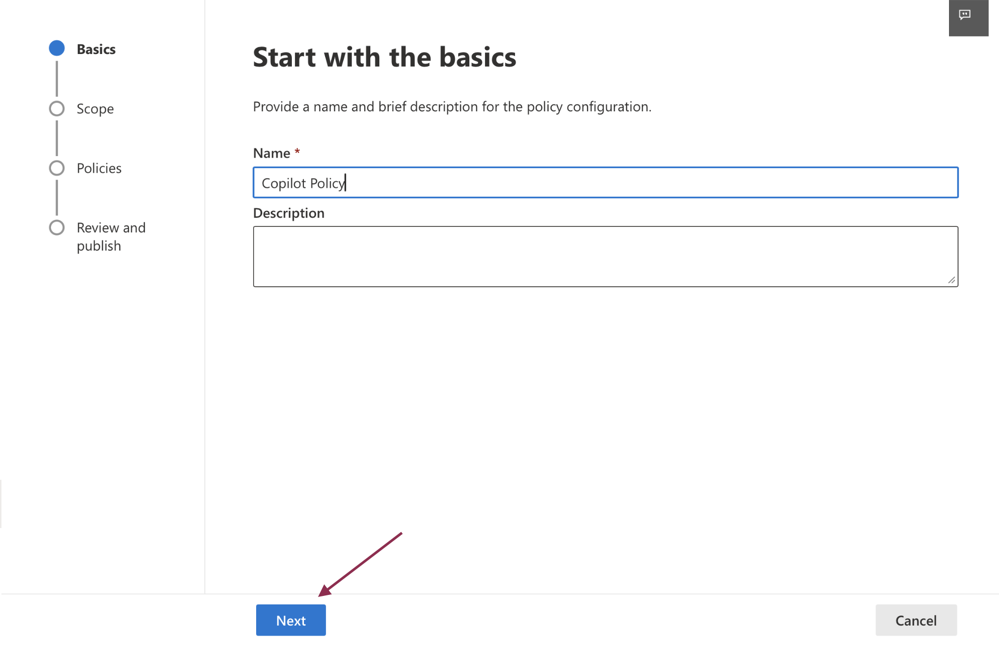999x656 pixels.
Task: Click the Next button
Action: point(291,620)
